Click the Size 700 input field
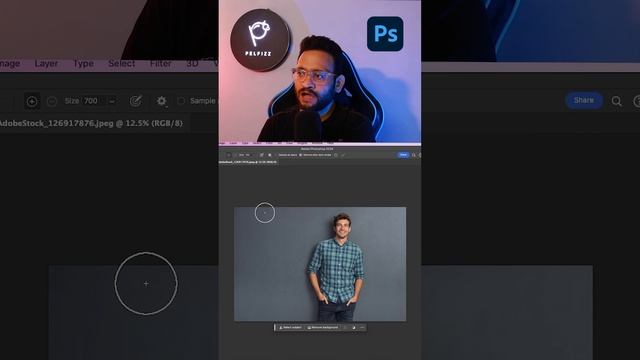This screenshot has width=640, height=360. [93, 101]
